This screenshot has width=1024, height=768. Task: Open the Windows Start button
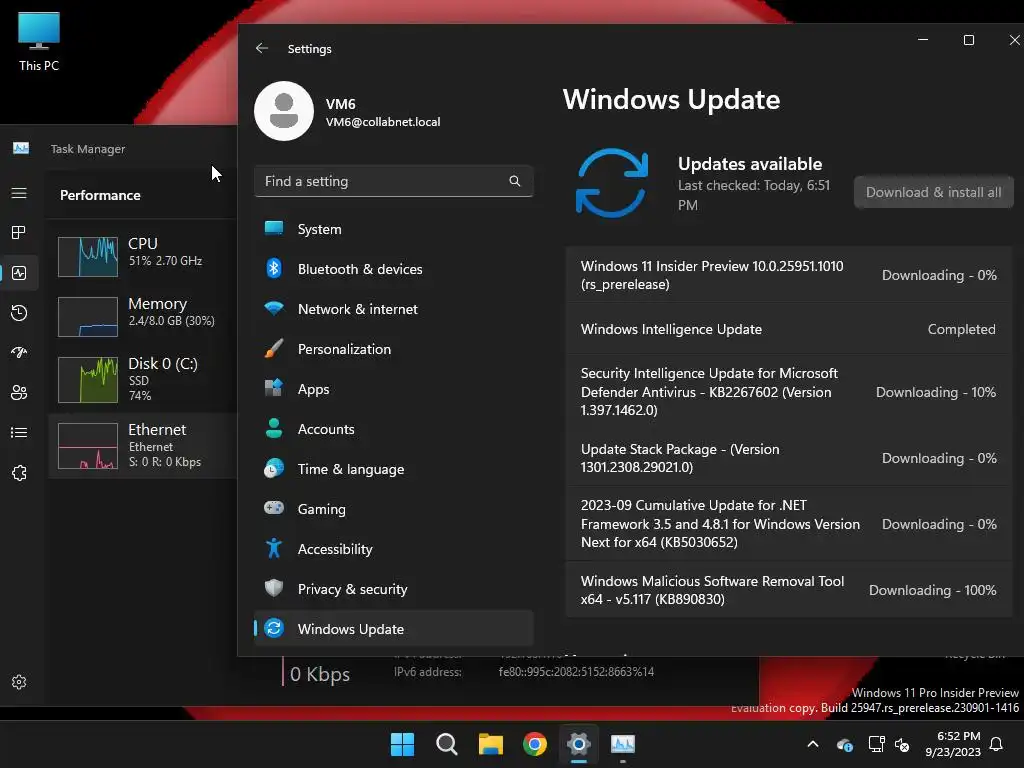point(402,744)
